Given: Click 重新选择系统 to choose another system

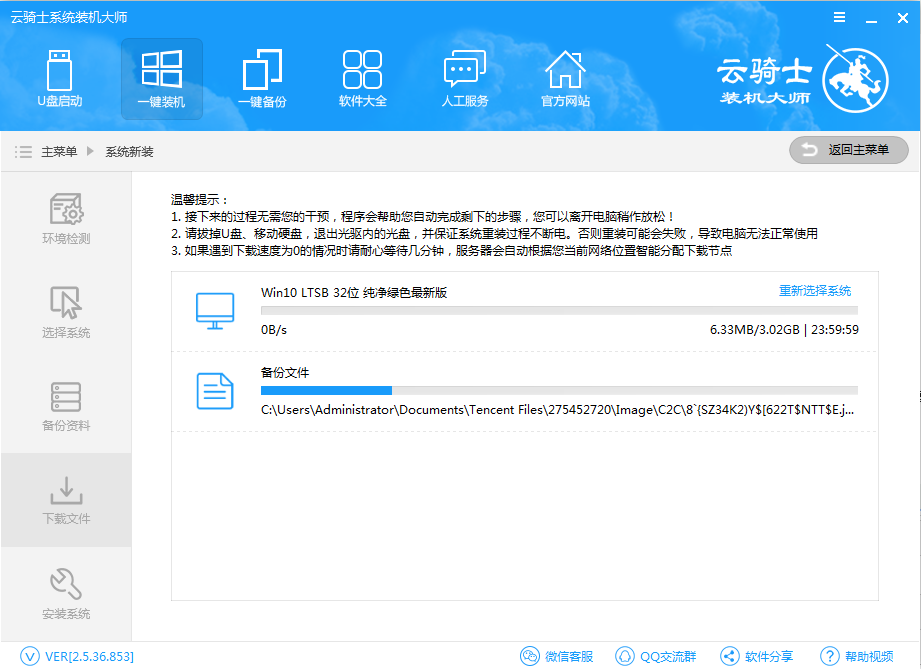Looking at the screenshot, I should tap(814, 290).
